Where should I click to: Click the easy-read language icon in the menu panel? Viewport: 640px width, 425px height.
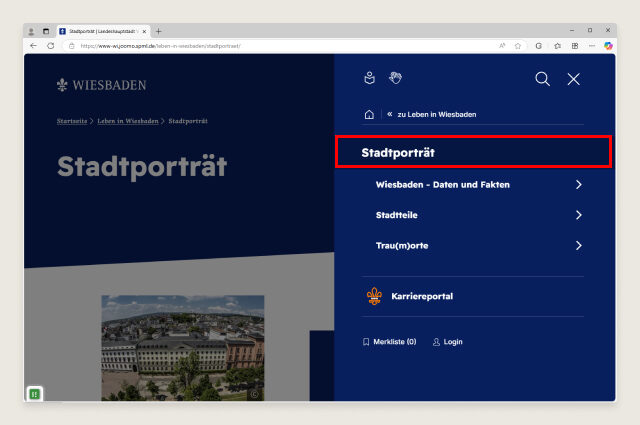click(x=369, y=78)
